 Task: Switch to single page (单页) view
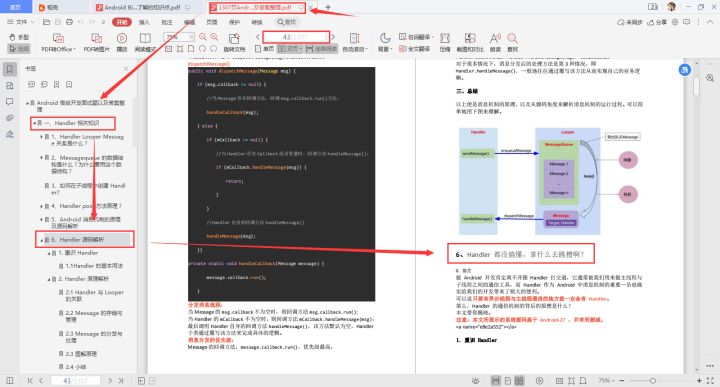[264, 49]
